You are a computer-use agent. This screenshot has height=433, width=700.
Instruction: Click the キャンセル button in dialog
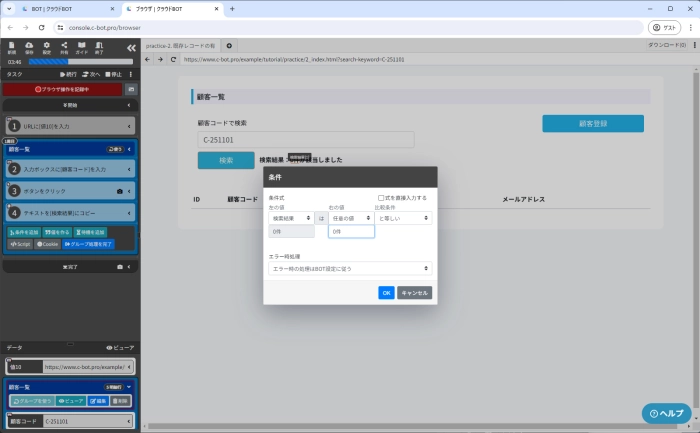coord(414,293)
